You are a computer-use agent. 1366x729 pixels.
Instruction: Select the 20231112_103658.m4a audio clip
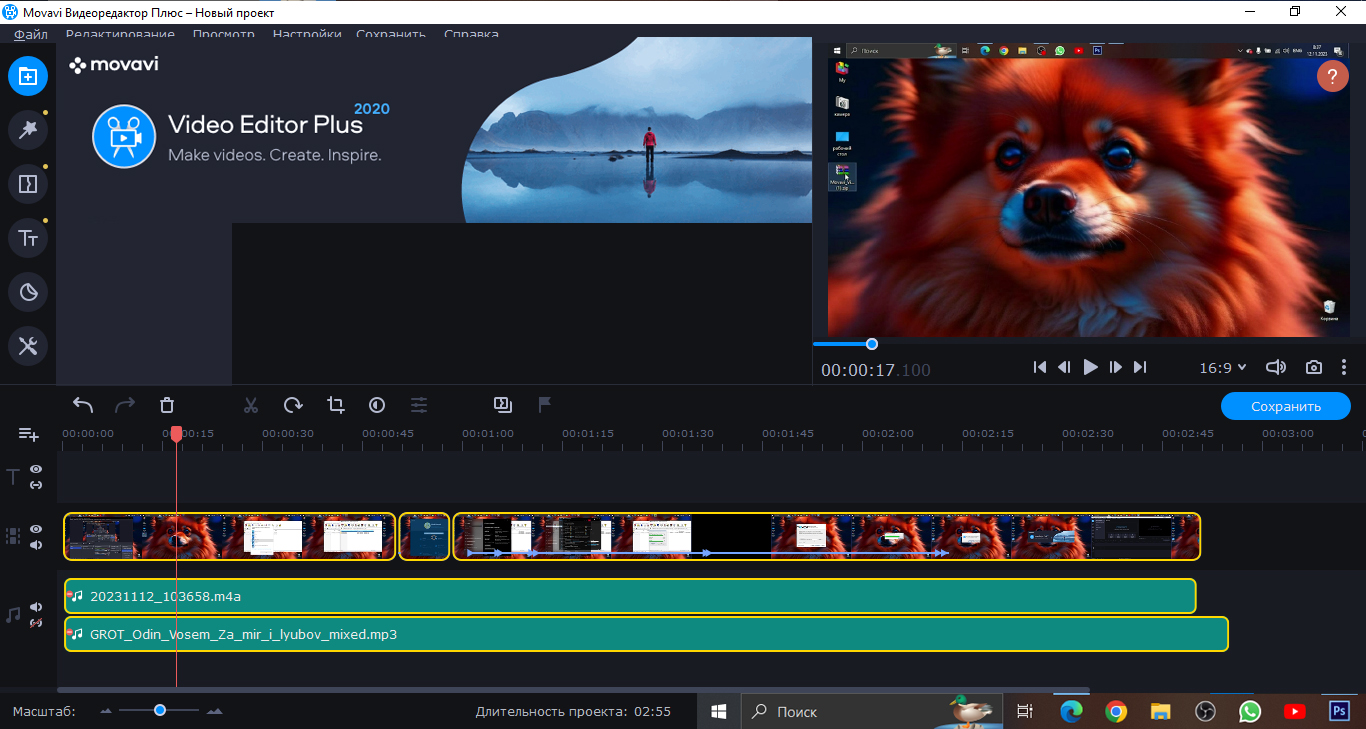pos(631,596)
